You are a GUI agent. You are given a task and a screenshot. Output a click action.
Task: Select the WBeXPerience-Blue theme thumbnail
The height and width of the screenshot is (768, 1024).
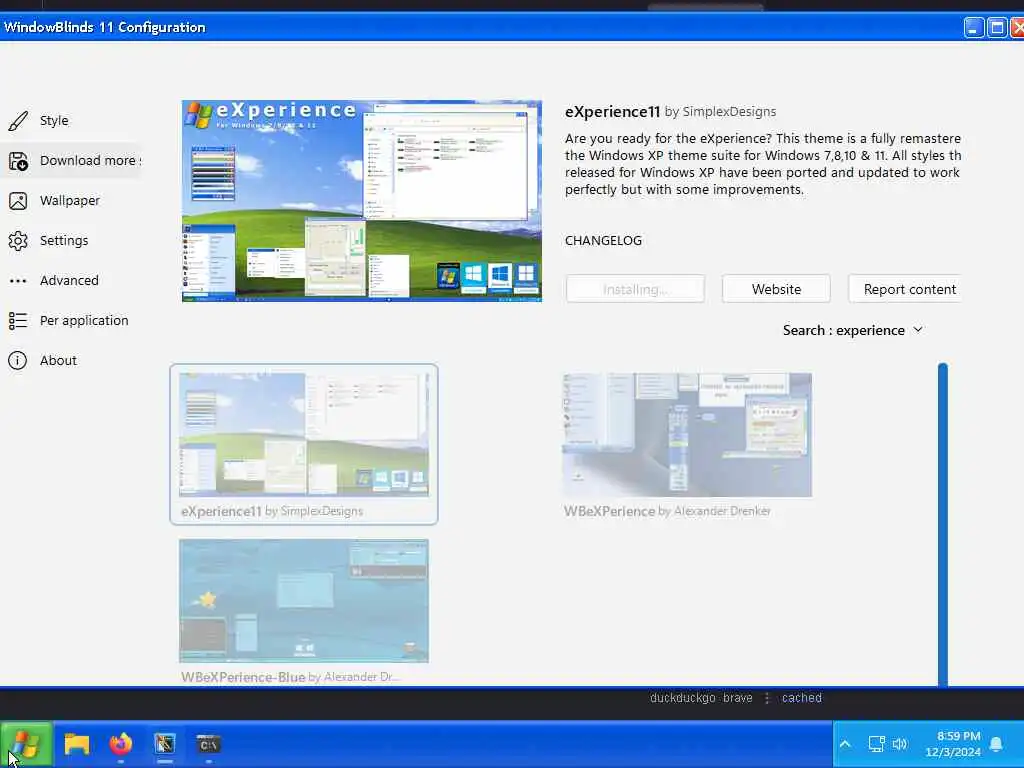coord(304,601)
